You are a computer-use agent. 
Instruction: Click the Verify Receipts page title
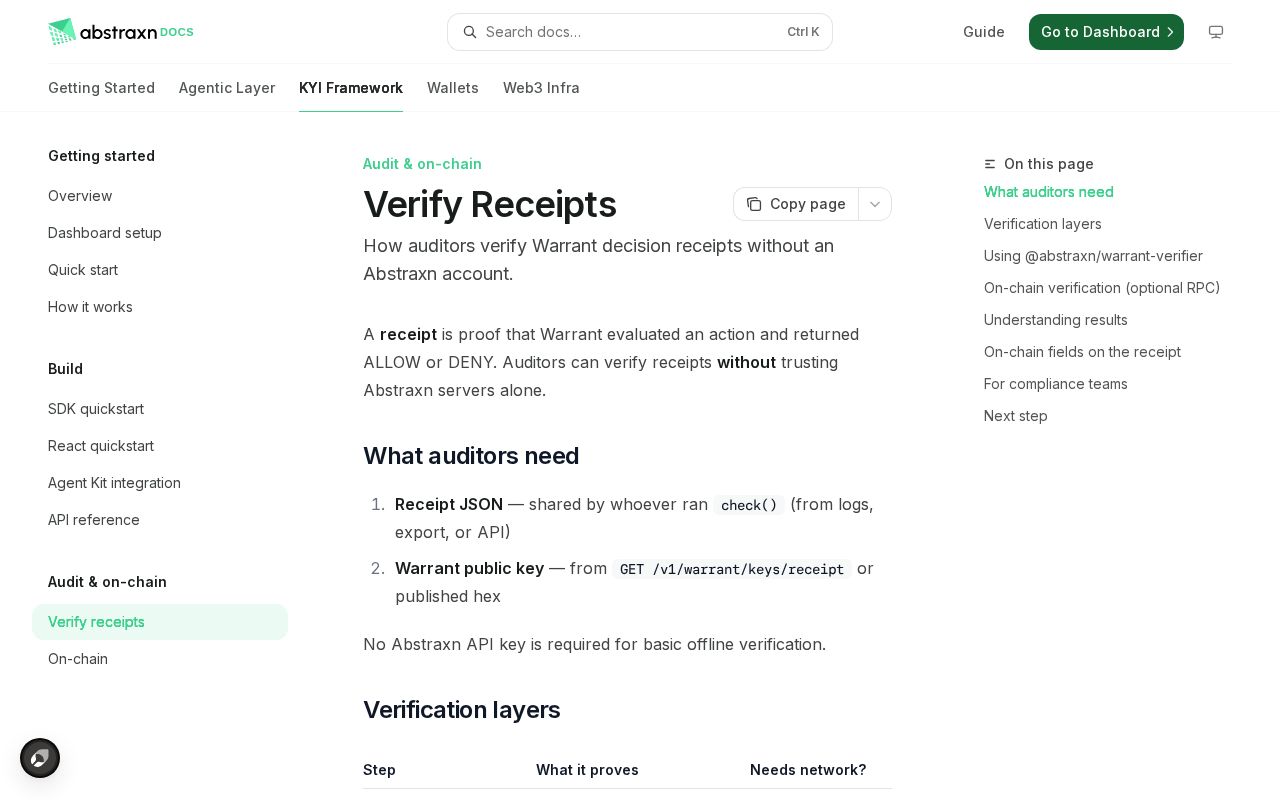(x=490, y=204)
